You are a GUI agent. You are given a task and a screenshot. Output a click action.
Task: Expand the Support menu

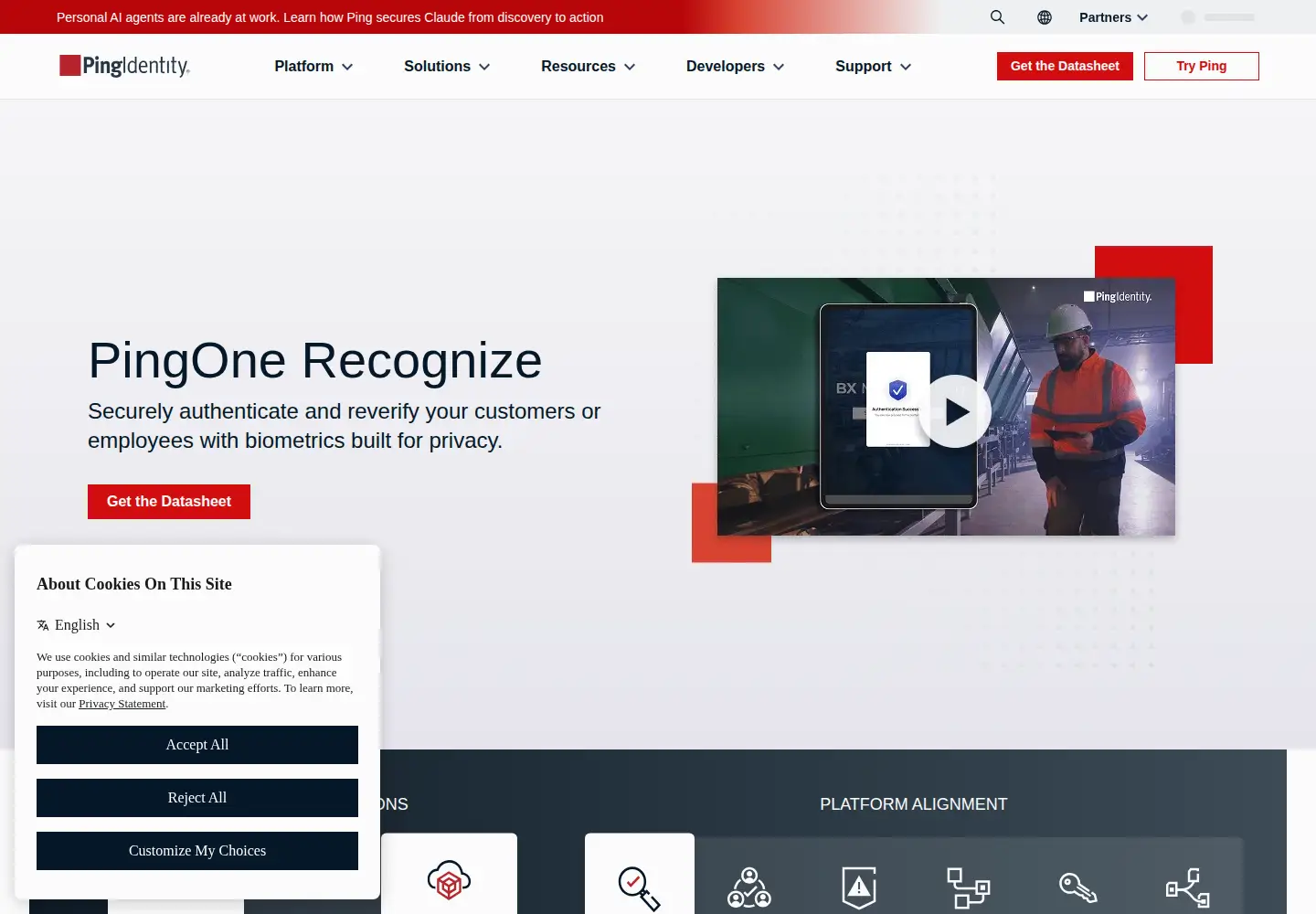[x=873, y=67]
